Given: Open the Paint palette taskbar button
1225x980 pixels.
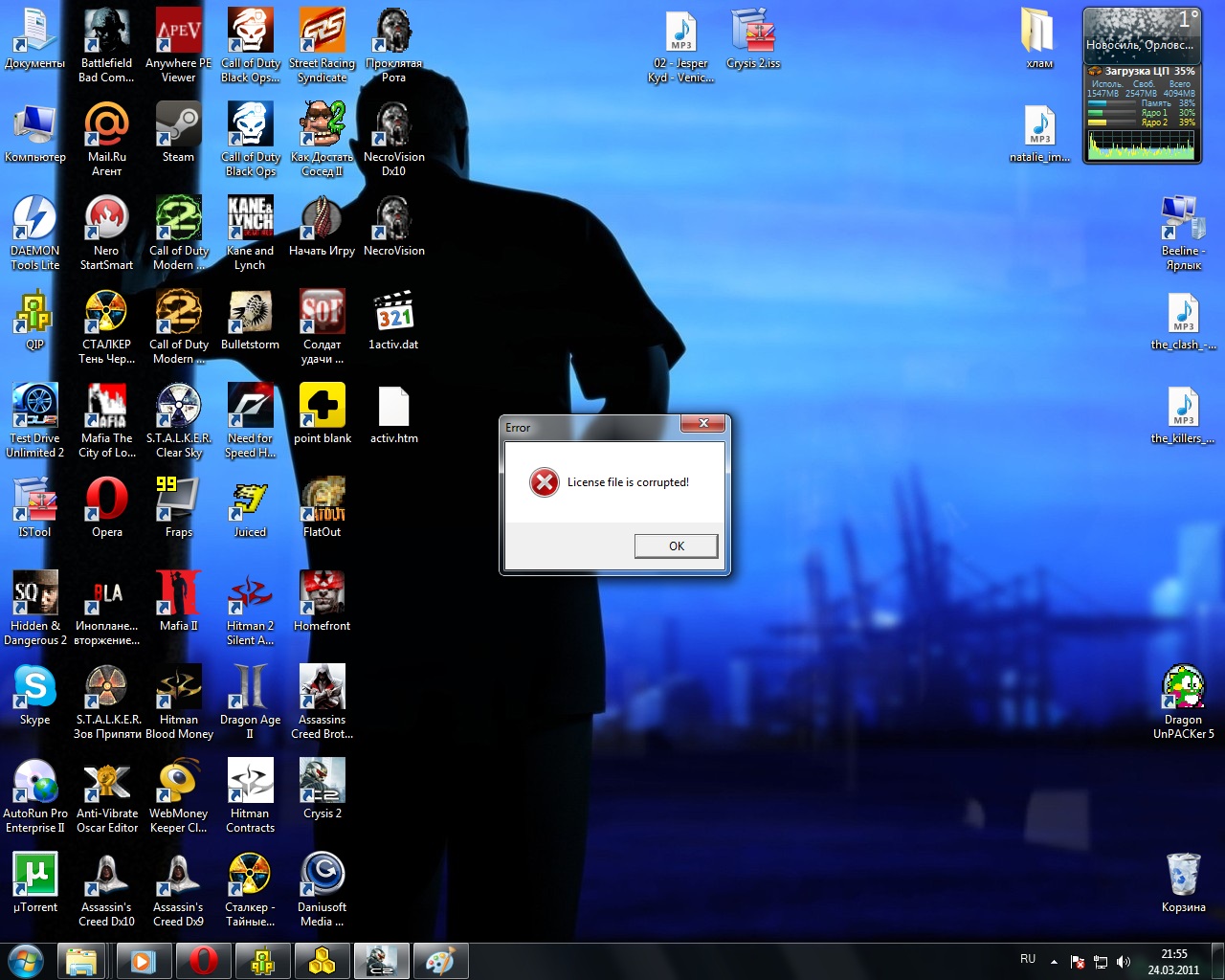Looking at the screenshot, I should [x=439, y=961].
